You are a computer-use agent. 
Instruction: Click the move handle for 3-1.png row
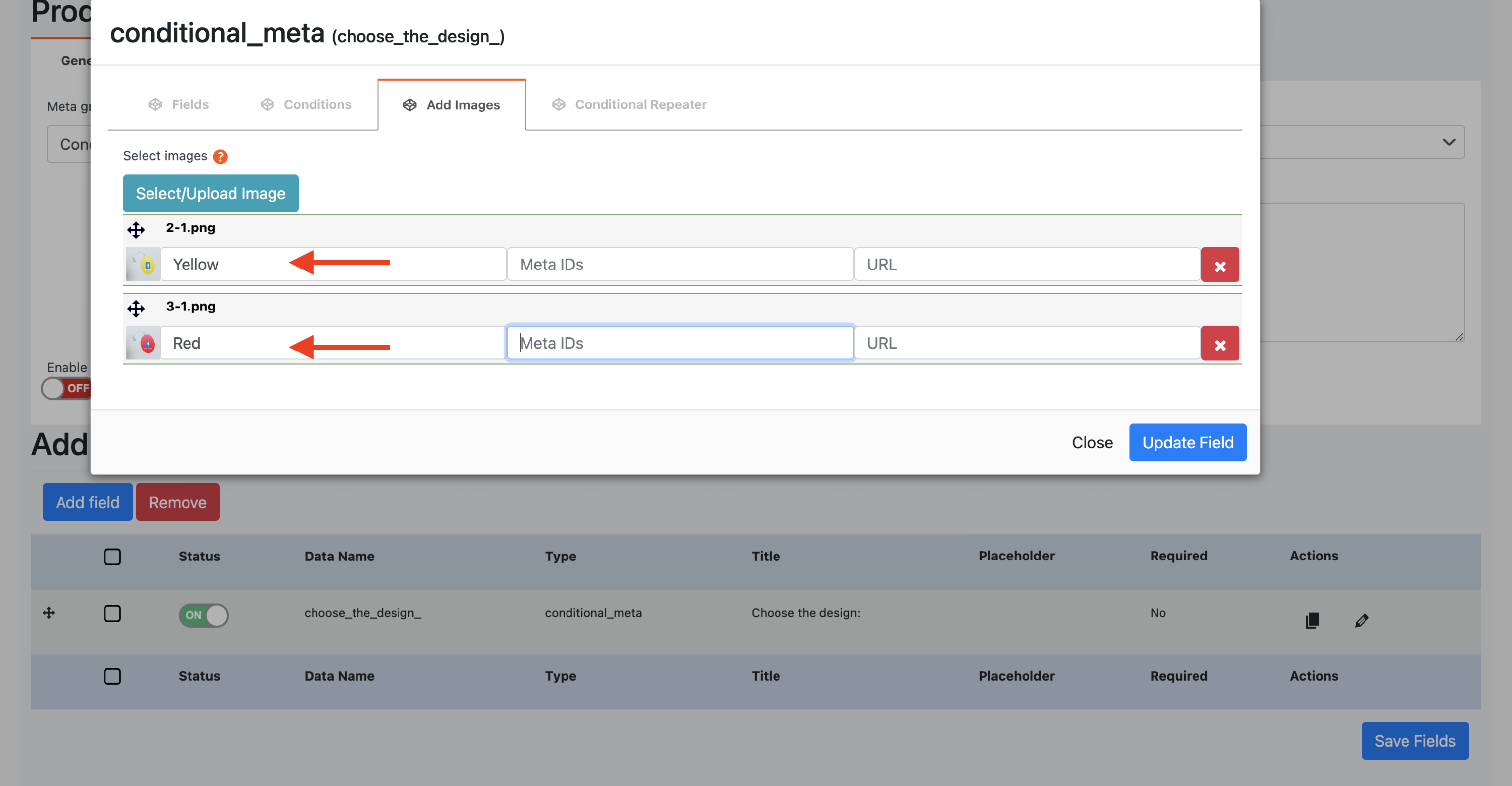coord(136,308)
